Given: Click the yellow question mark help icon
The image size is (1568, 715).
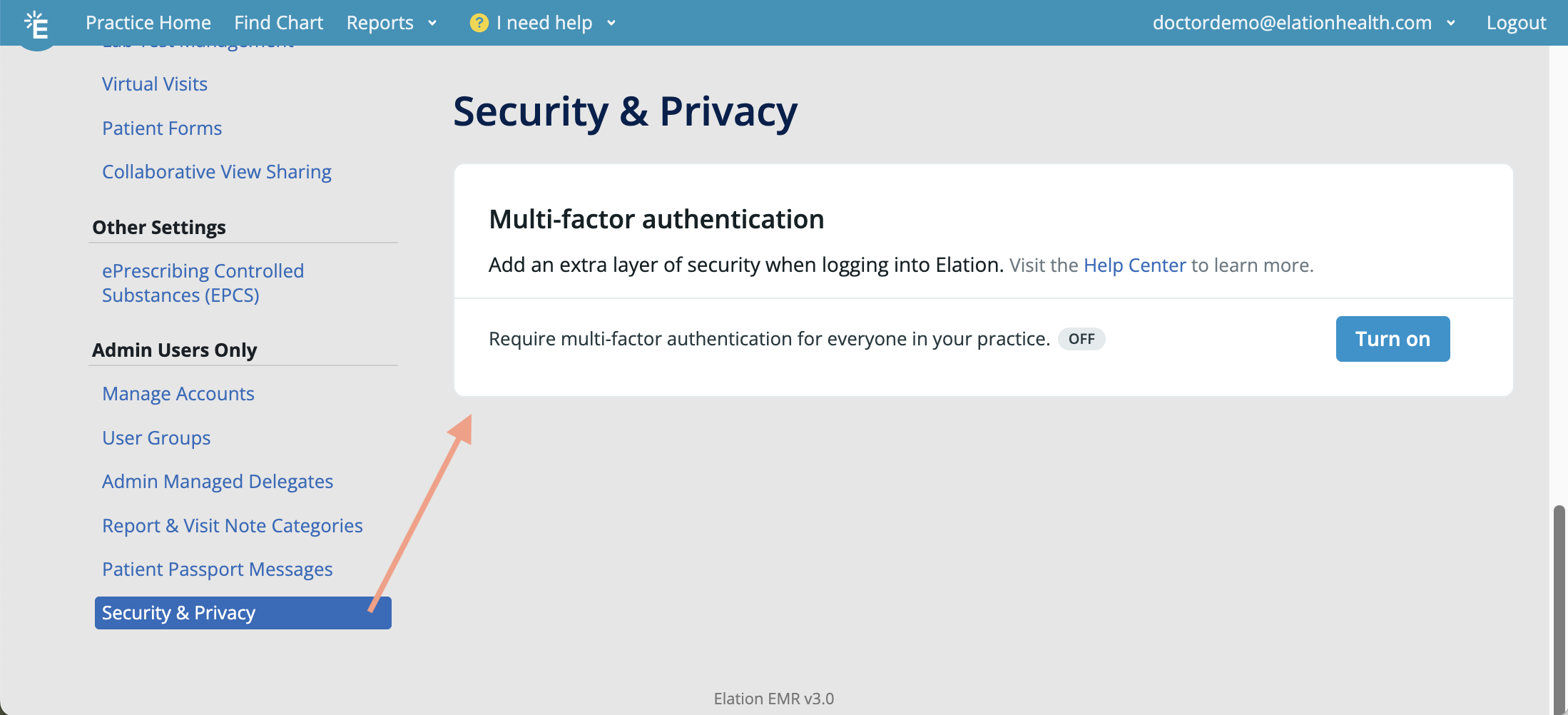Looking at the screenshot, I should tap(479, 23).
